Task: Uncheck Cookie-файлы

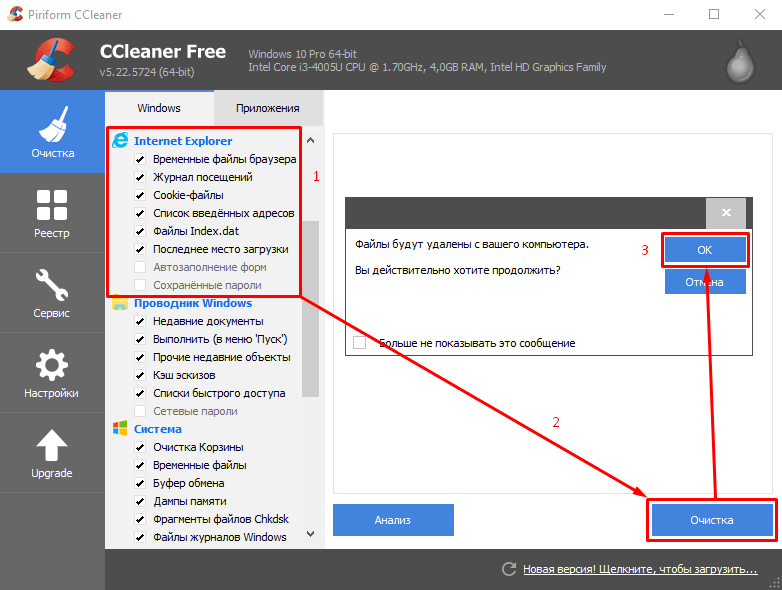Action: (x=140, y=196)
